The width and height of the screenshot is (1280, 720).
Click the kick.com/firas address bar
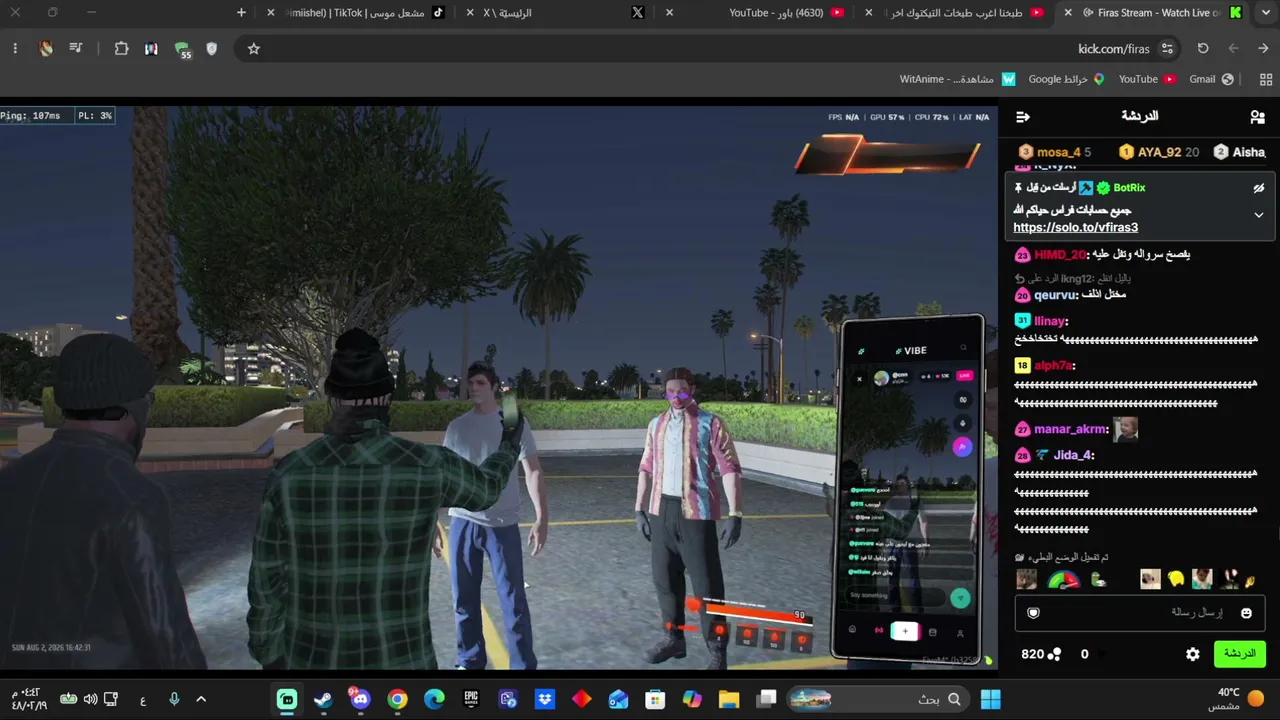(x=710, y=49)
